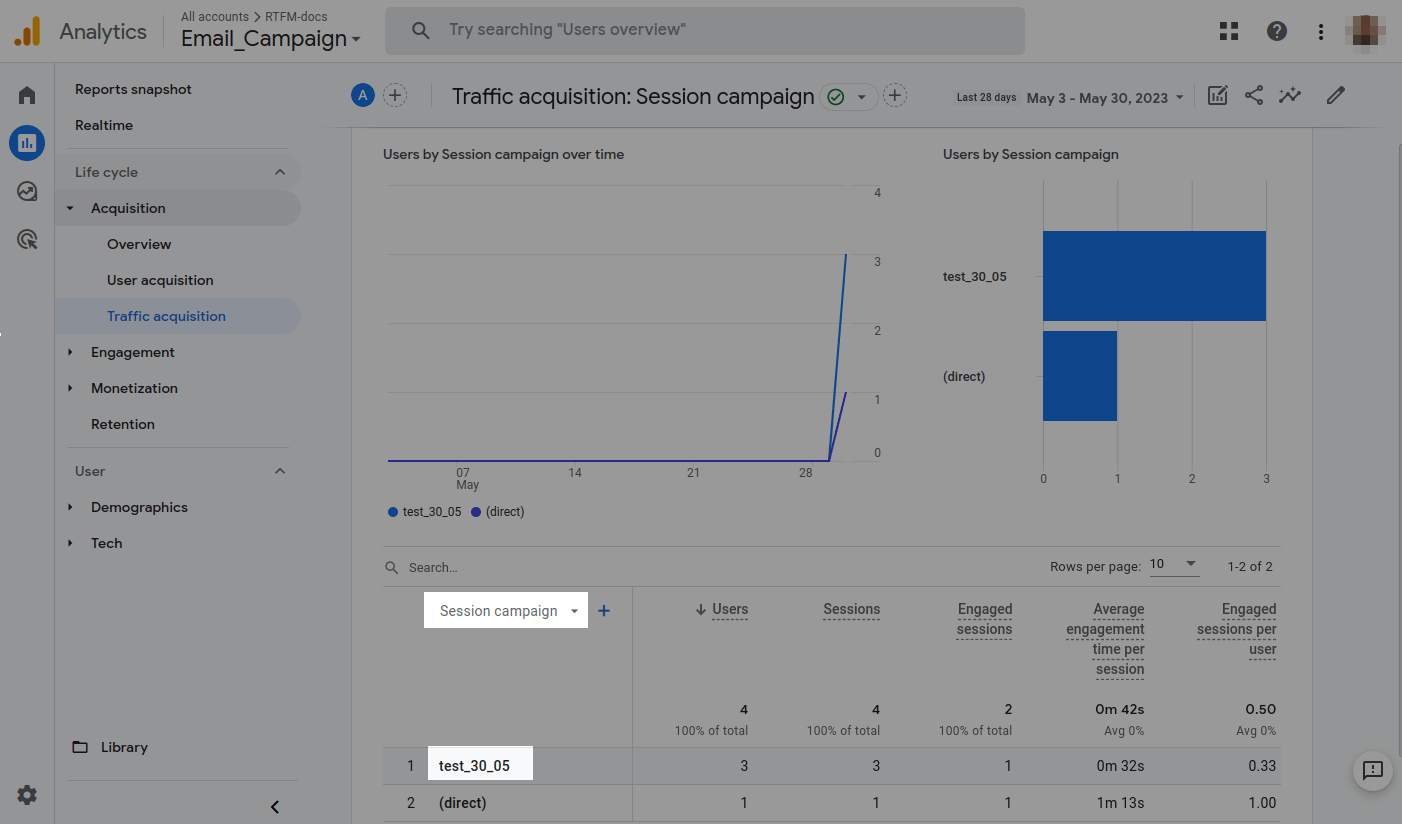Open the Insights sparkline icon
The height and width of the screenshot is (824, 1402).
(1290, 96)
